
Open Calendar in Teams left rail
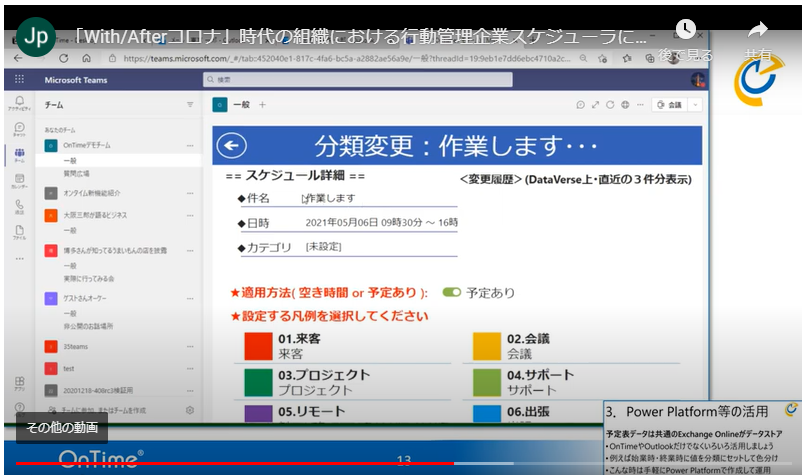[x=19, y=180]
